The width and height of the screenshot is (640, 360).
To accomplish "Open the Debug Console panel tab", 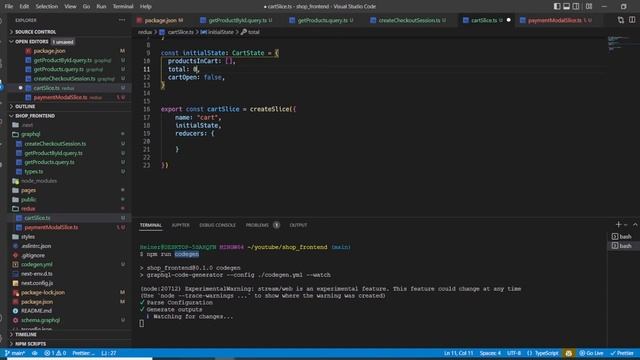I will click(217, 225).
